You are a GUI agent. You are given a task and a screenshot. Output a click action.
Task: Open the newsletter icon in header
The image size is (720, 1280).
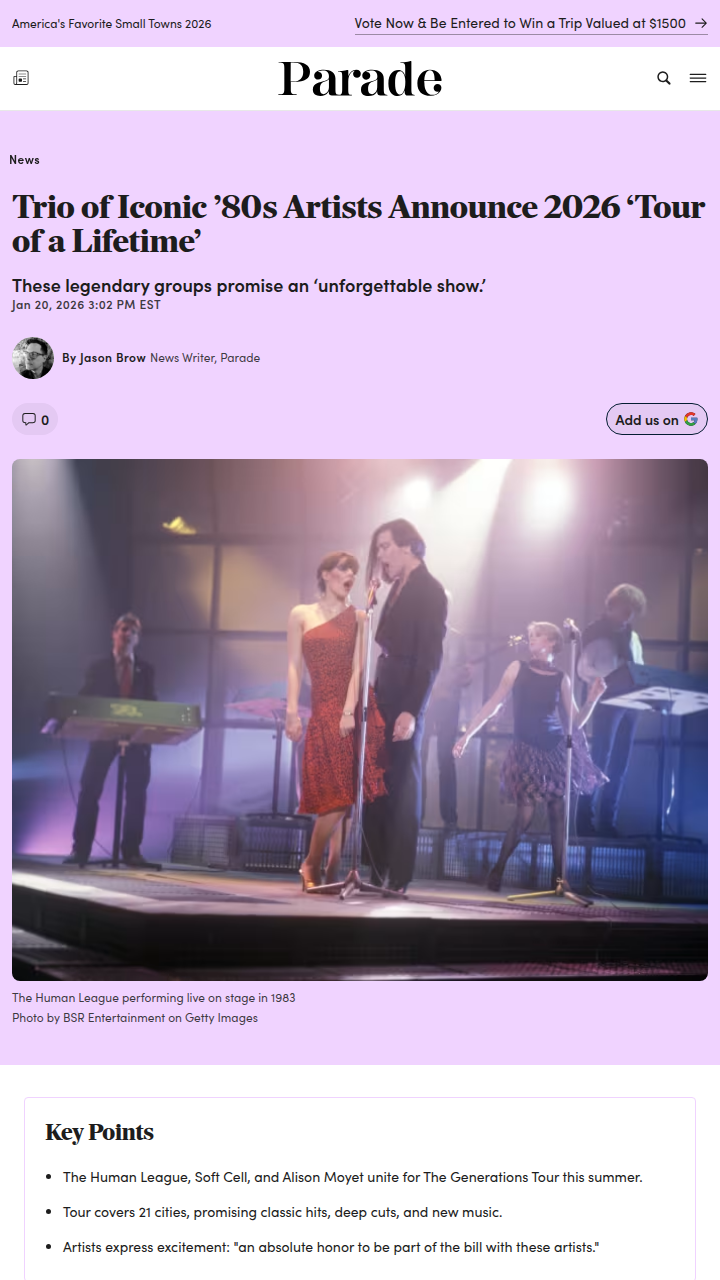point(21,78)
